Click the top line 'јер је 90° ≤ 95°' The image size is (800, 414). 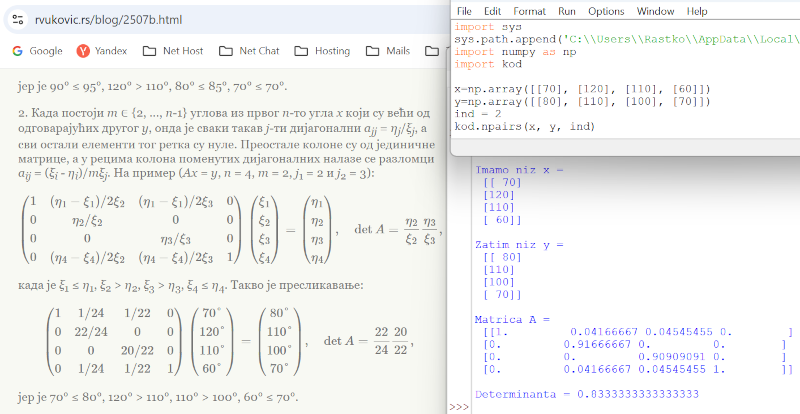(152, 87)
